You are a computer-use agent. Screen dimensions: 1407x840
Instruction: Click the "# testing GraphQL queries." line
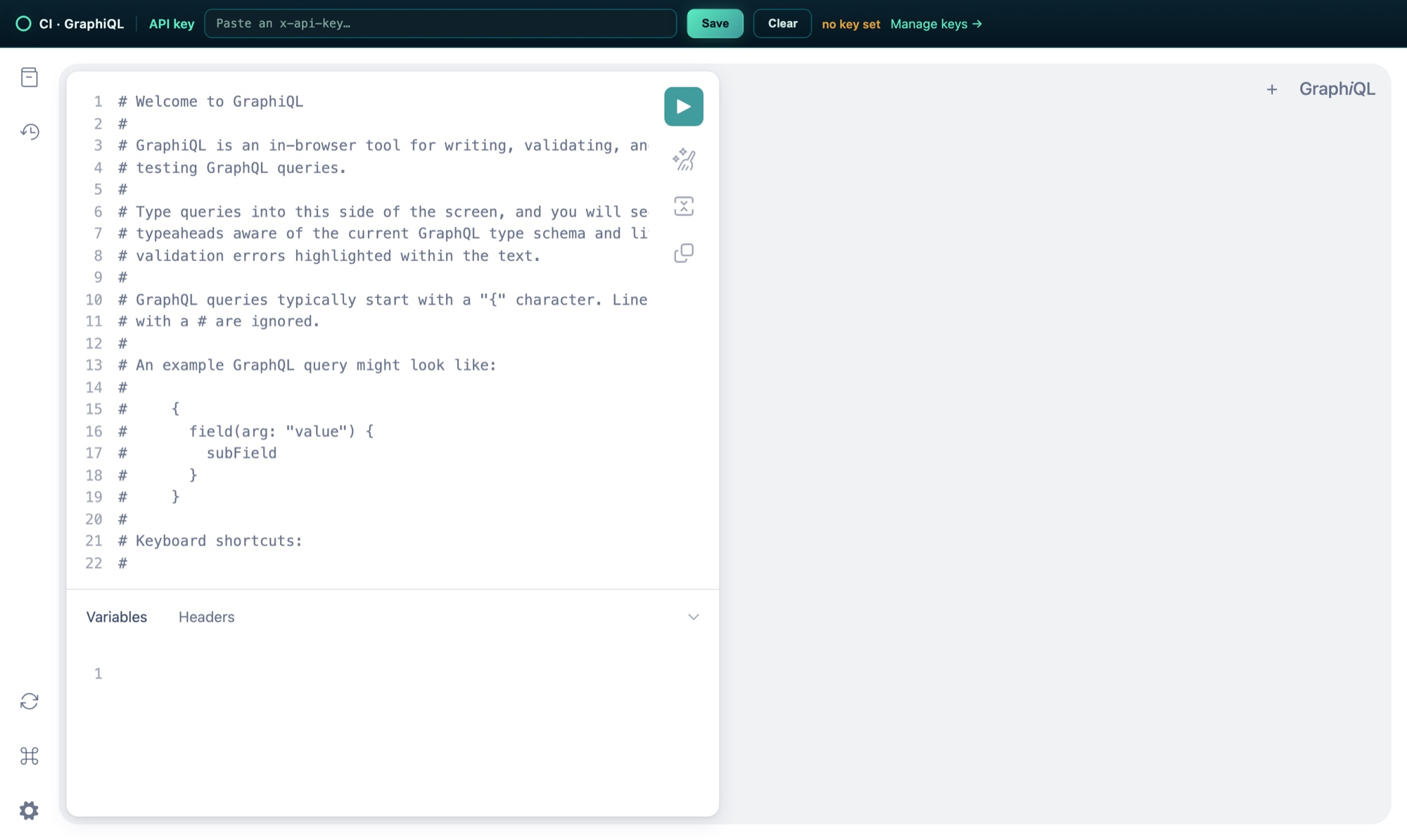point(232,167)
